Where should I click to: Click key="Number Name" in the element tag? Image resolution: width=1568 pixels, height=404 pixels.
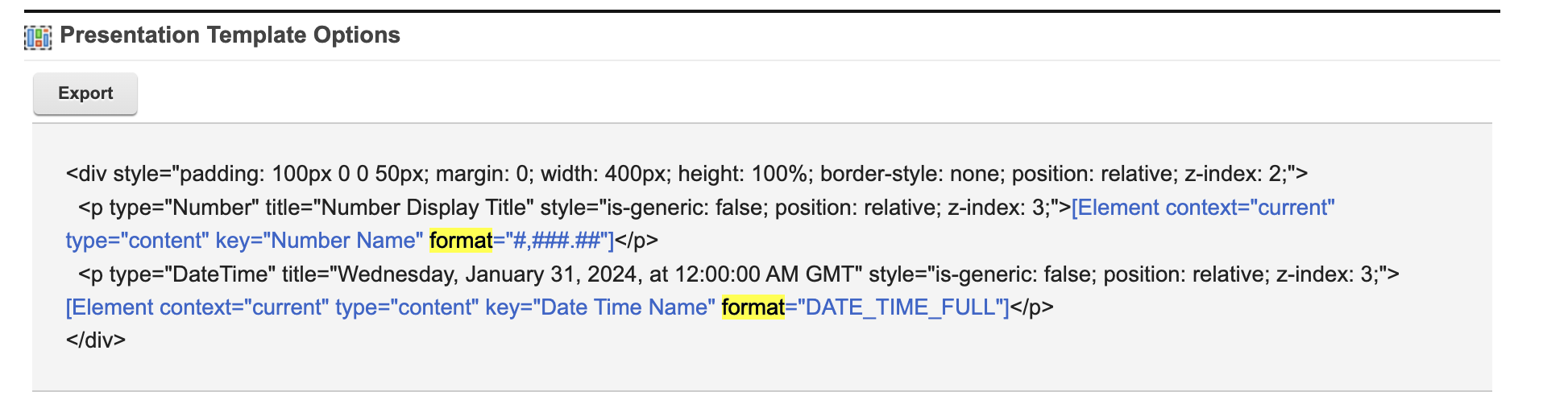point(319,241)
